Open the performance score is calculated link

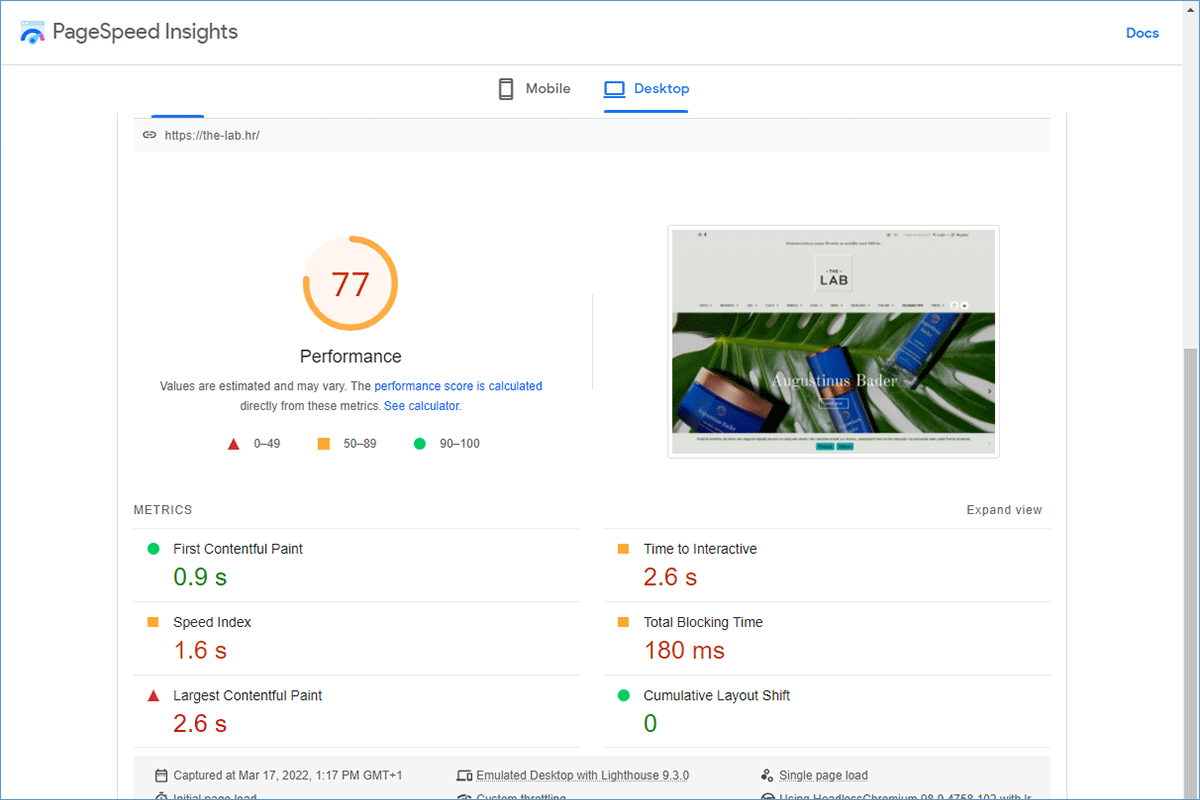click(x=458, y=386)
